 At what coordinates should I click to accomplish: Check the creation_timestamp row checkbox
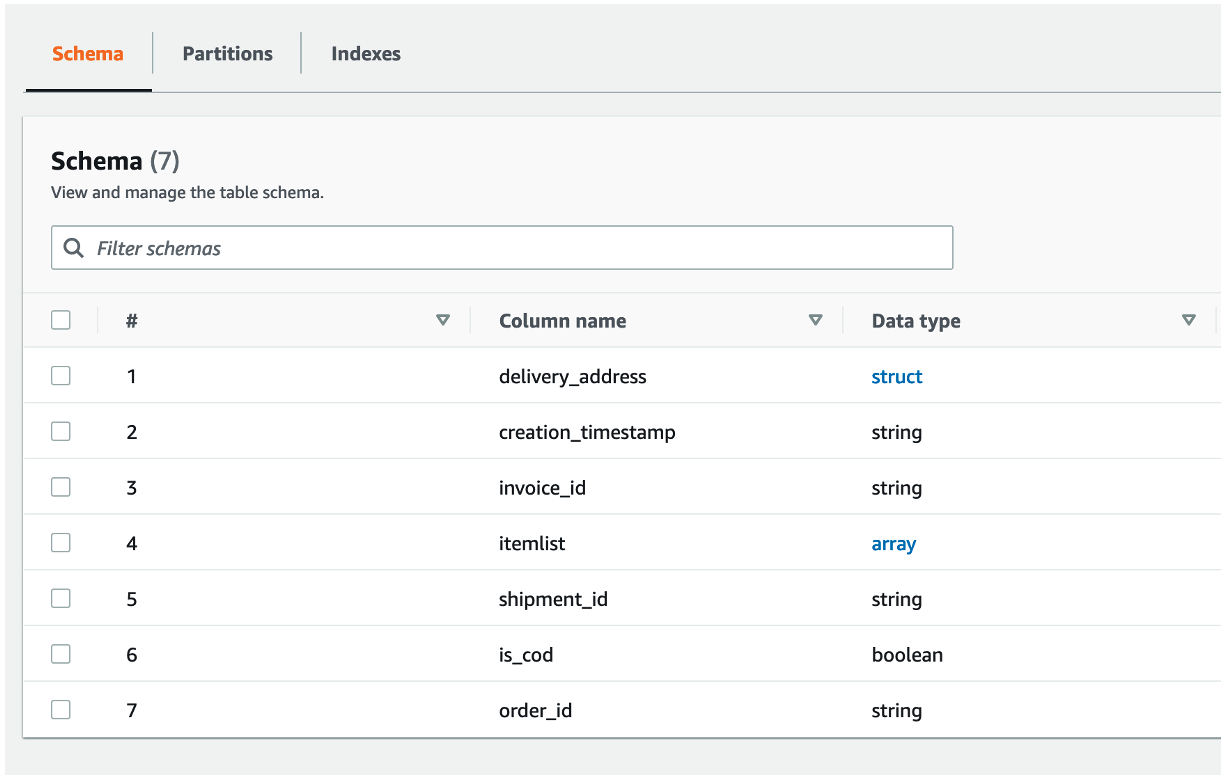(x=61, y=432)
